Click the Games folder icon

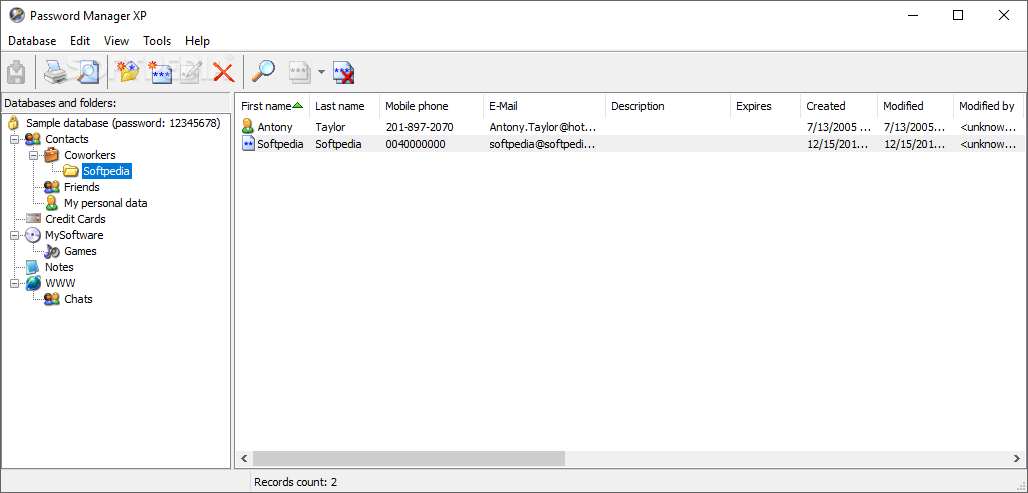[52, 251]
